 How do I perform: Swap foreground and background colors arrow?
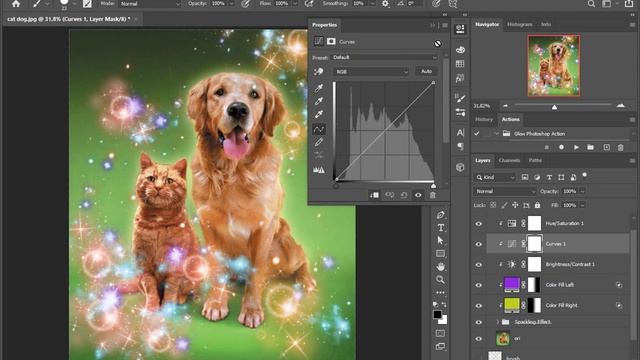(444, 304)
